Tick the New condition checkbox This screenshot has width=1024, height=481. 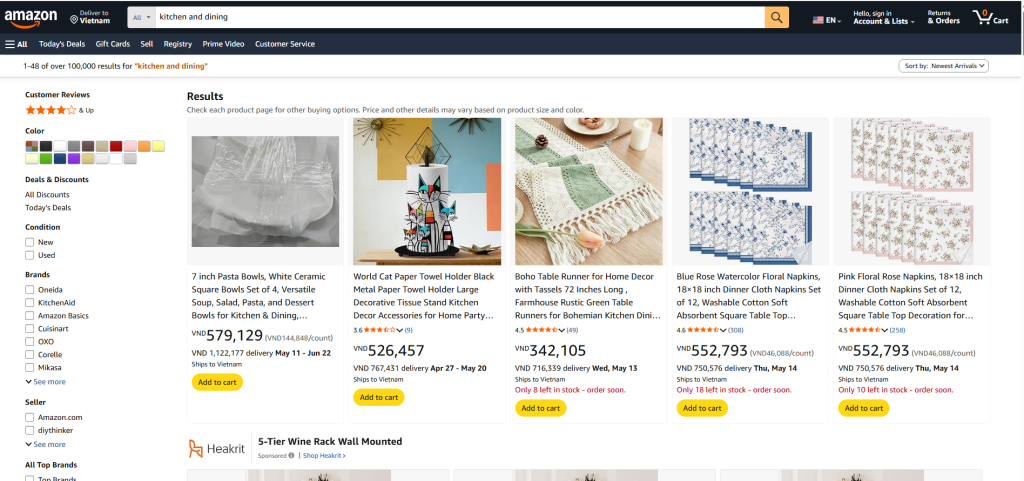29,242
